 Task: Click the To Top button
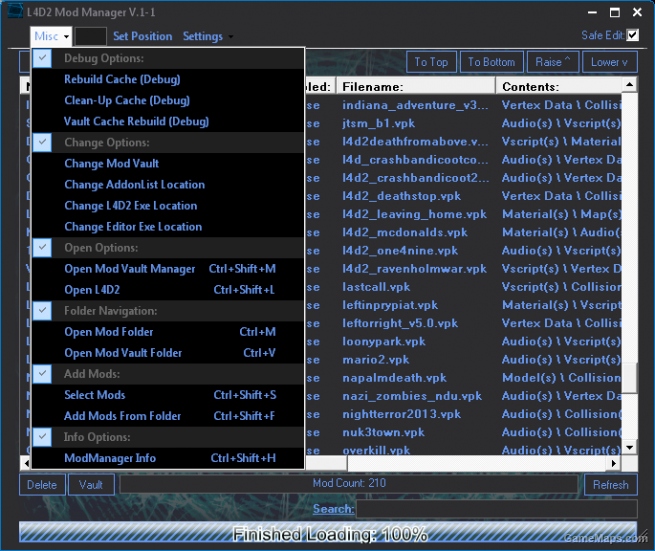tap(431, 62)
